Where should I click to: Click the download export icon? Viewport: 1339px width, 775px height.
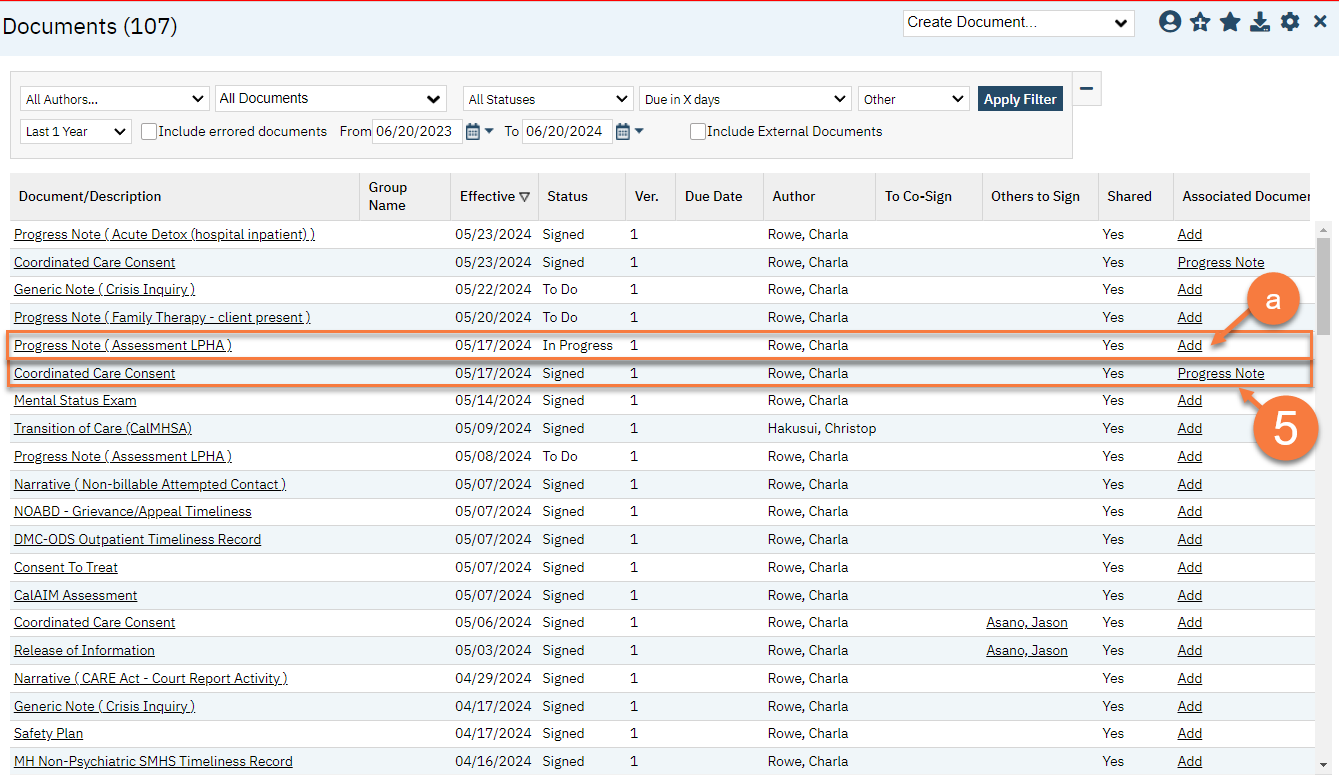(x=1260, y=22)
